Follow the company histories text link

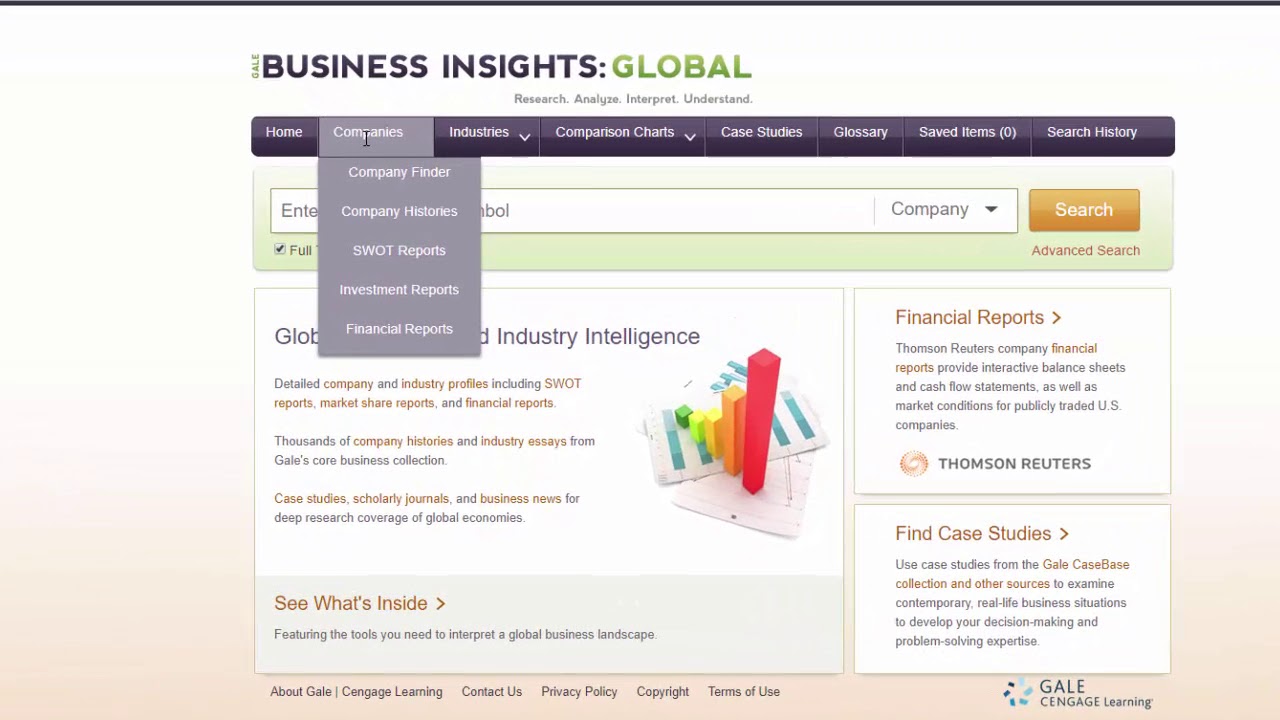pos(403,441)
